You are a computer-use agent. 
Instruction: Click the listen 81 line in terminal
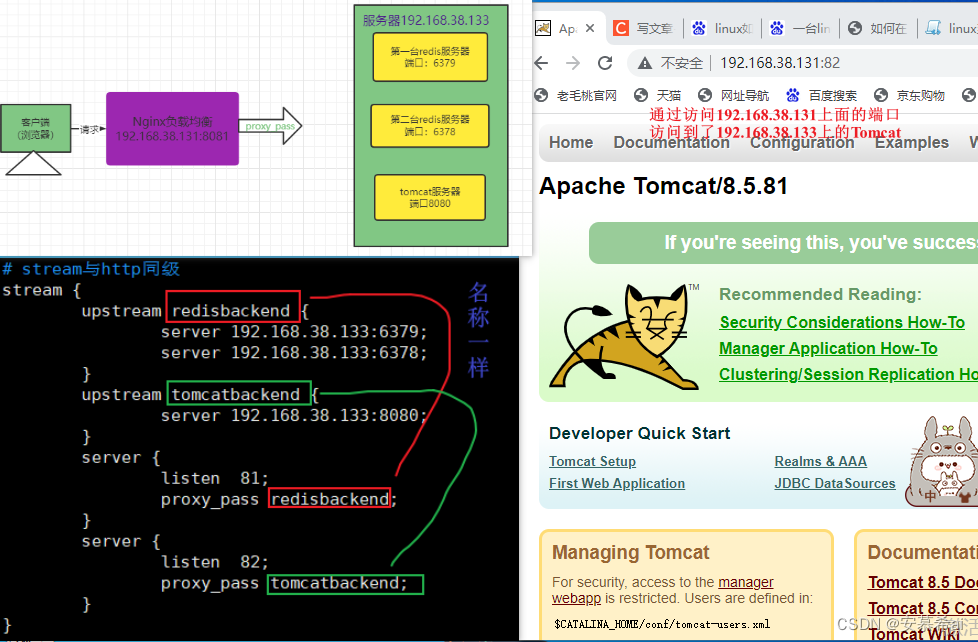[215, 479]
